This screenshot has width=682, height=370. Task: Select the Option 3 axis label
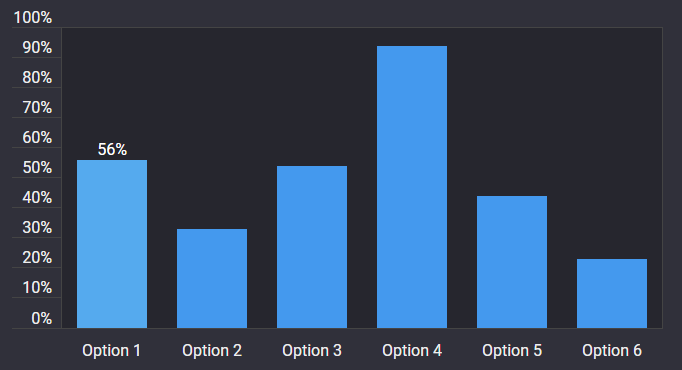[312, 350]
